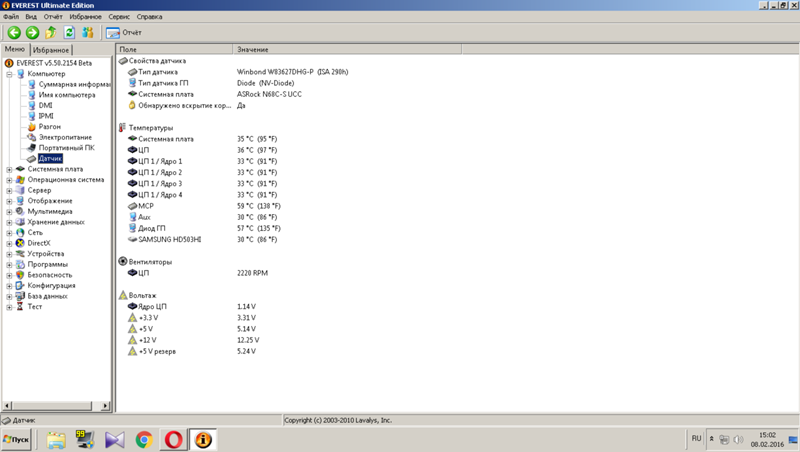The width and height of the screenshot is (800, 452).
Task: Select Имя компьютера tree item
Action: (x=67, y=95)
